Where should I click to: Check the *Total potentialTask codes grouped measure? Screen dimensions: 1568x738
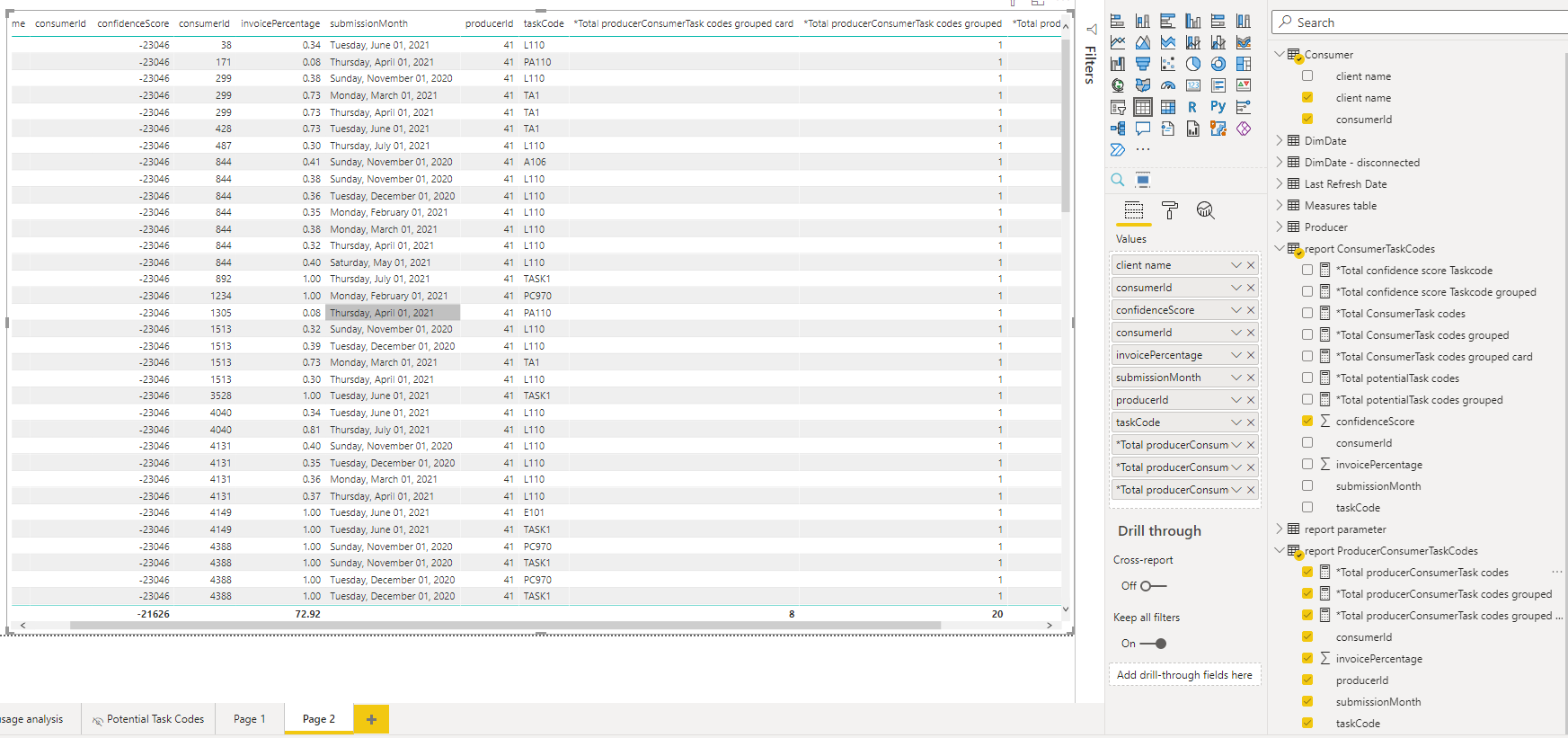(x=1307, y=399)
